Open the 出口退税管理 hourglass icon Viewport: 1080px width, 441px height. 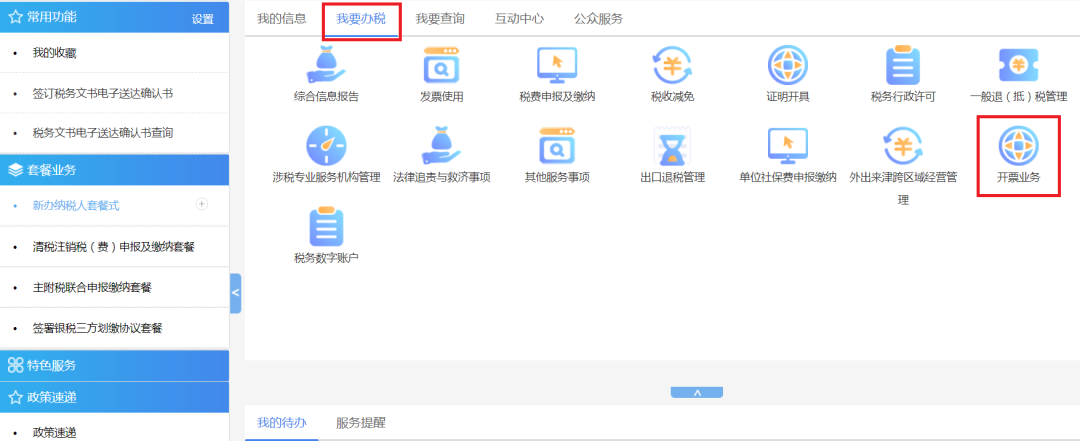click(x=672, y=147)
